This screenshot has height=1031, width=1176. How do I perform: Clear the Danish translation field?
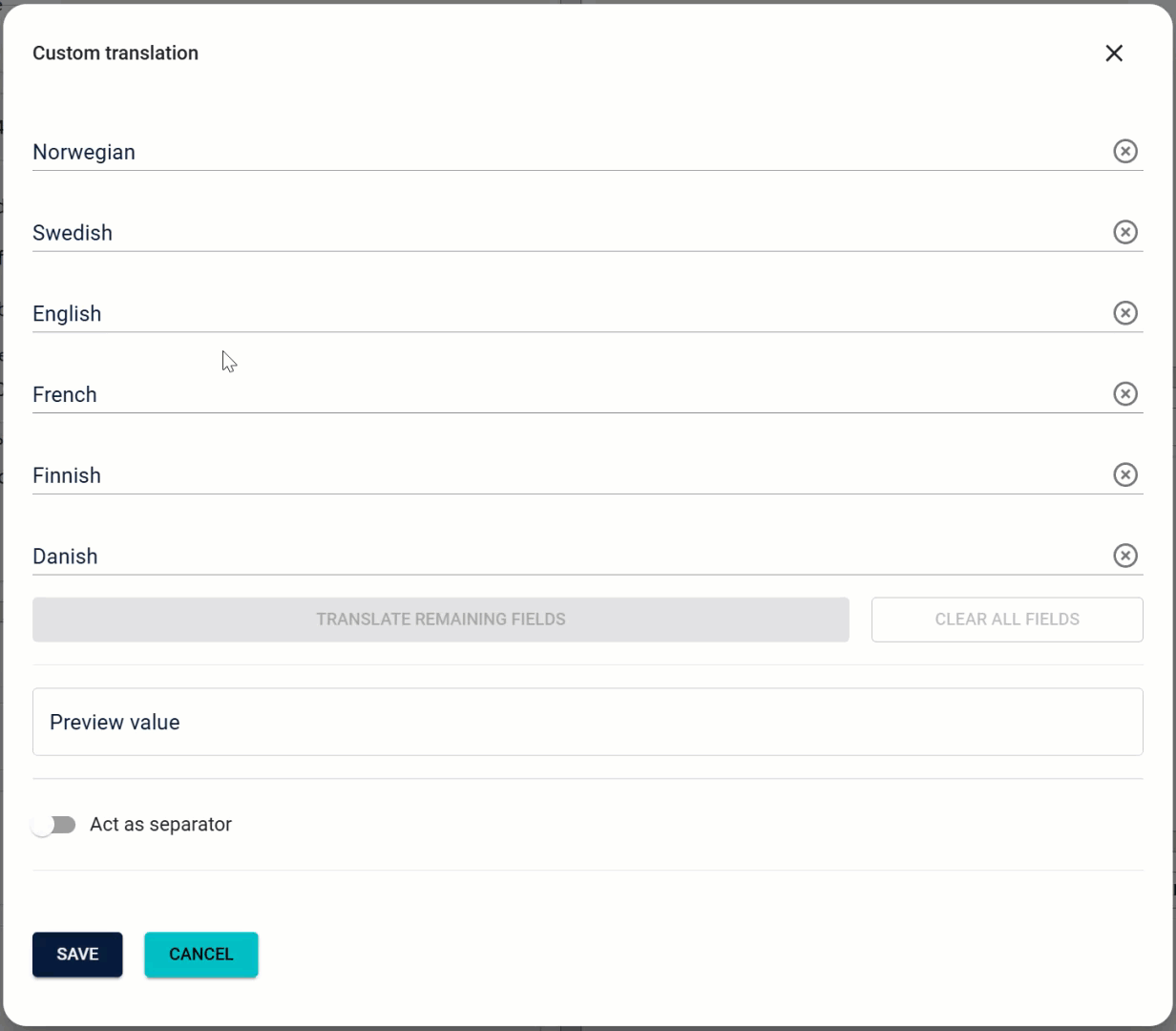click(1125, 556)
